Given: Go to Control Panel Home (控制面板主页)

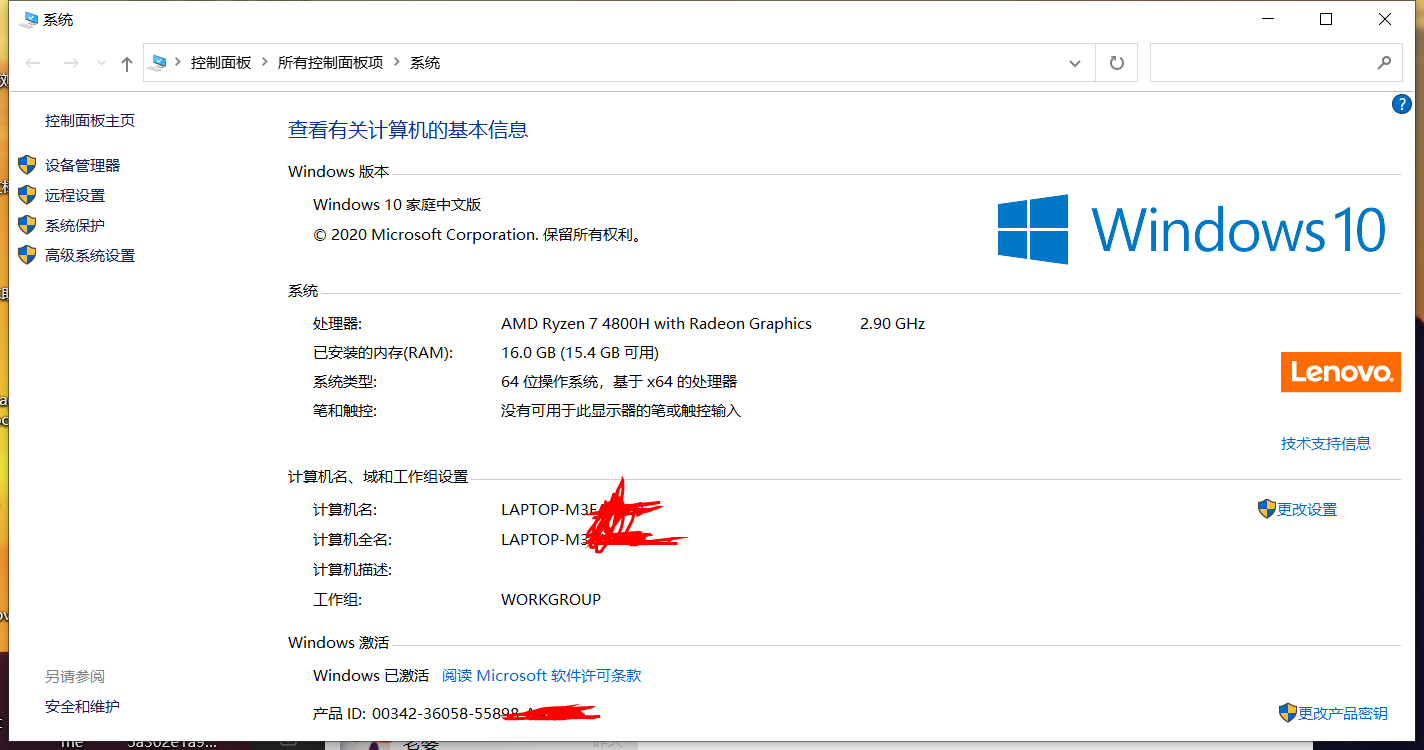Looking at the screenshot, I should 90,121.
